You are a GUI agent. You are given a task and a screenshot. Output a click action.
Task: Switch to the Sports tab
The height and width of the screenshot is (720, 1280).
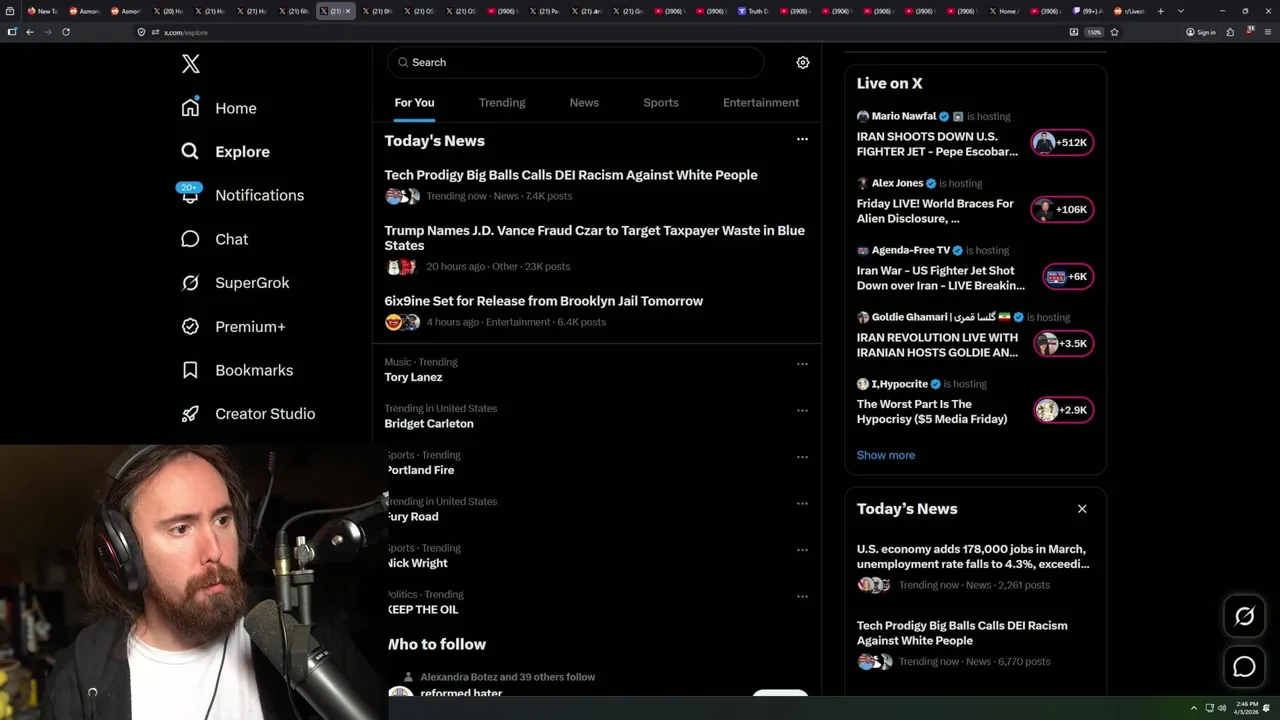[661, 102]
